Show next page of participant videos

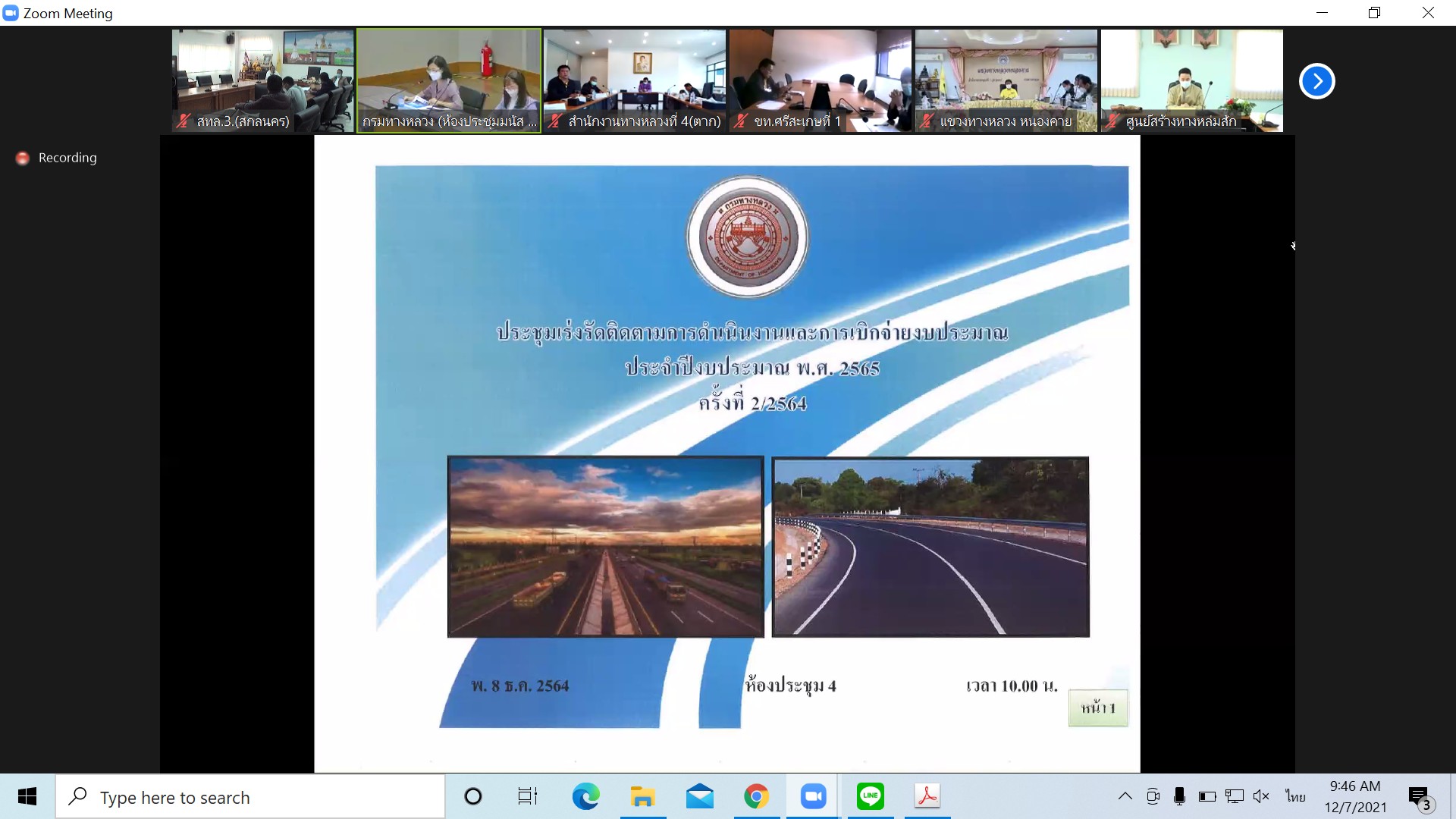[1316, 81]
